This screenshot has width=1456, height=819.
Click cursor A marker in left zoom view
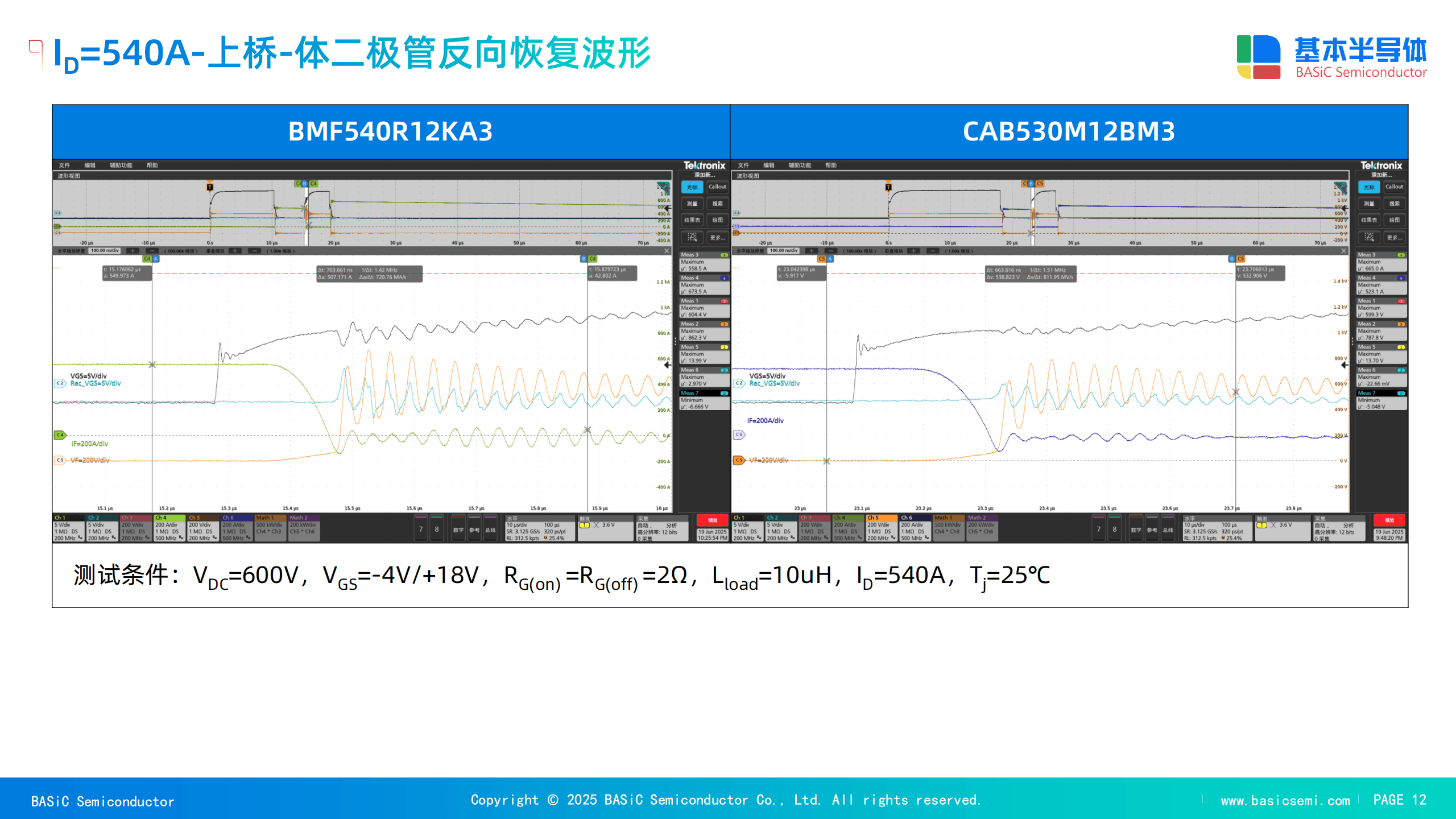coord(156,259)
